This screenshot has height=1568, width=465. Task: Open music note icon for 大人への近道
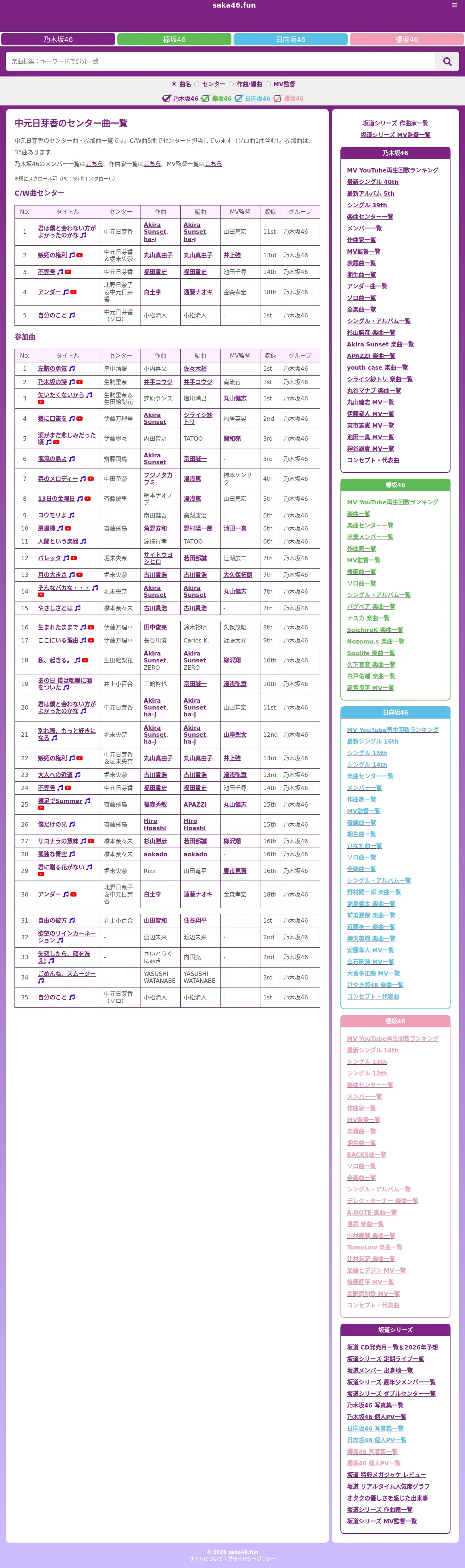tap(77, 775)
